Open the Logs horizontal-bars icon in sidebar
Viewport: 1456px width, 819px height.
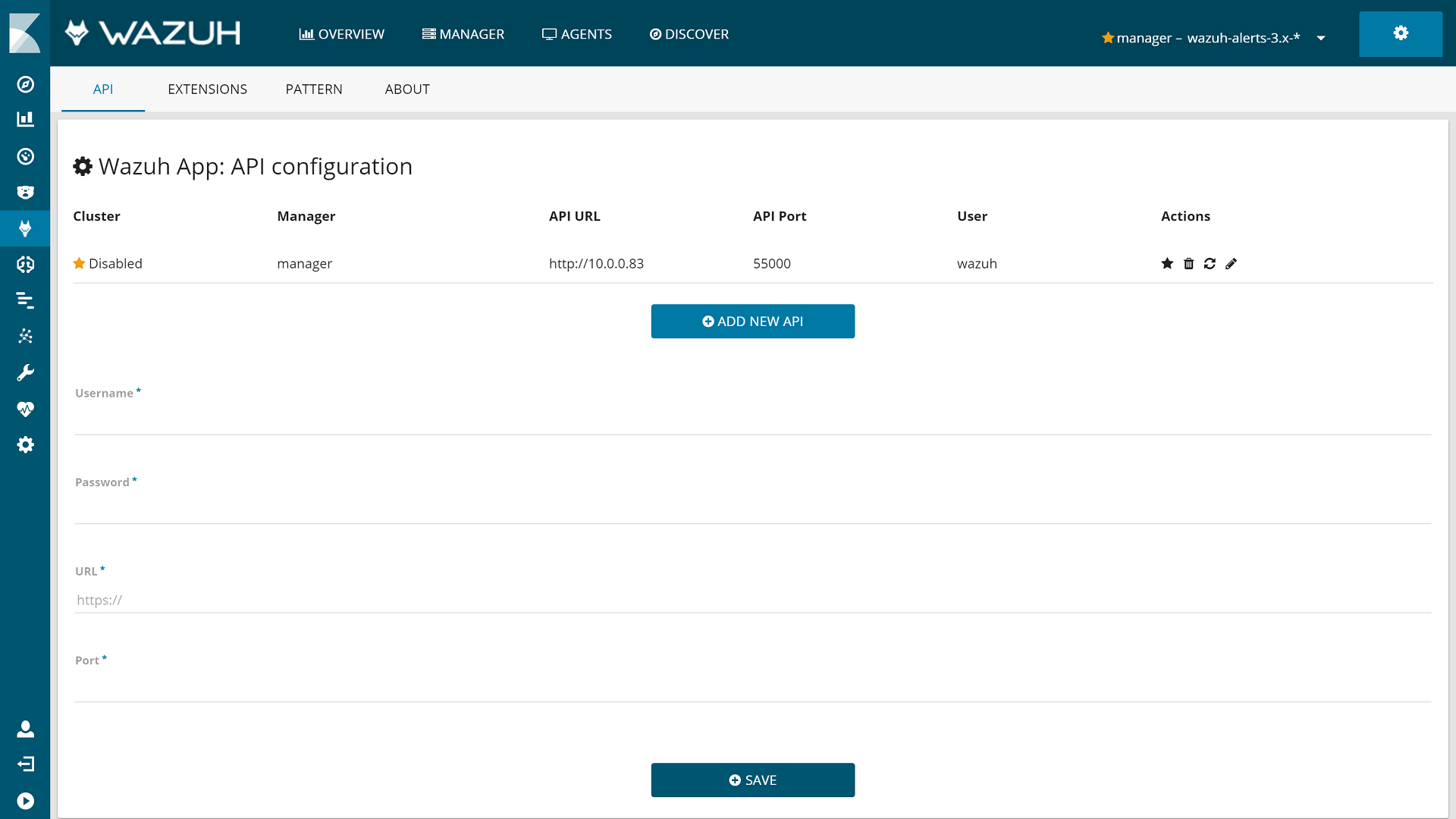tap(25, 300)
